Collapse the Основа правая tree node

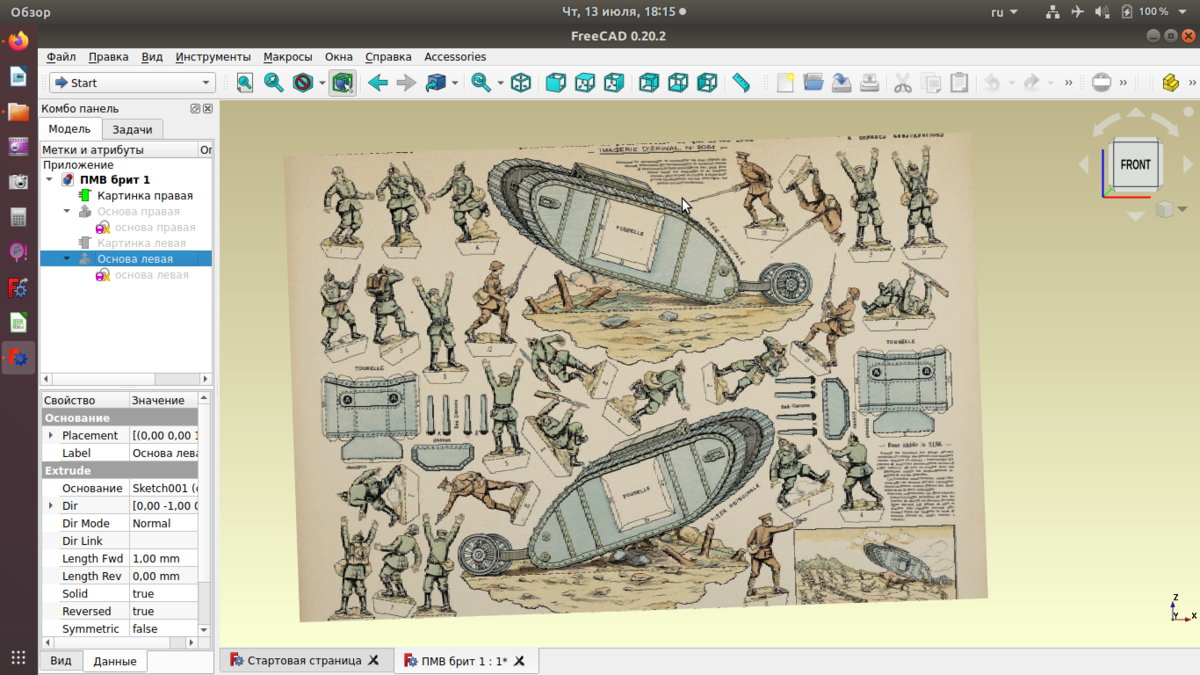67,212
